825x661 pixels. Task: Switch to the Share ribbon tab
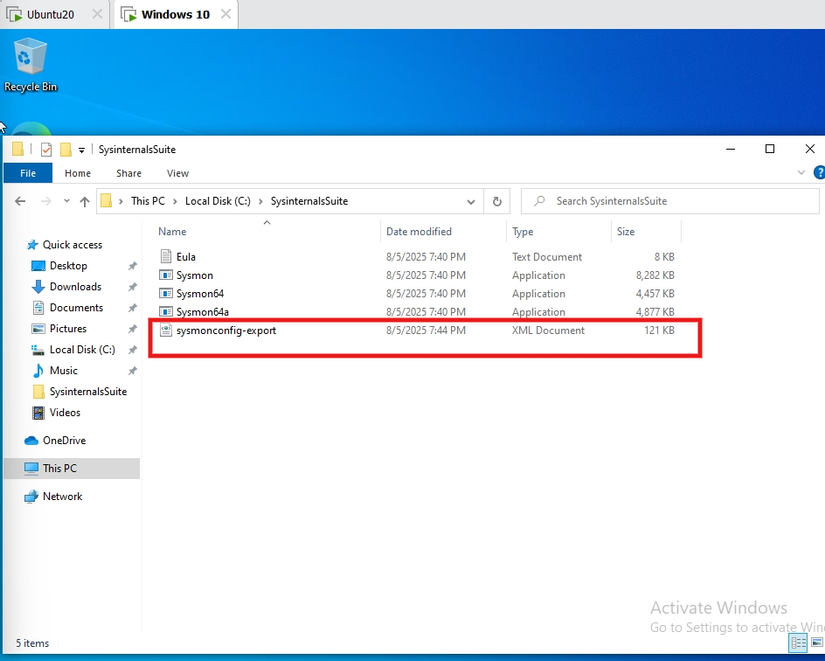[x=128, y=173]
